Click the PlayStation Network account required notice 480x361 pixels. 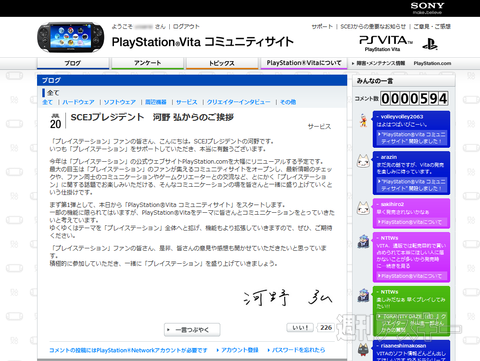tap(128, 350)
